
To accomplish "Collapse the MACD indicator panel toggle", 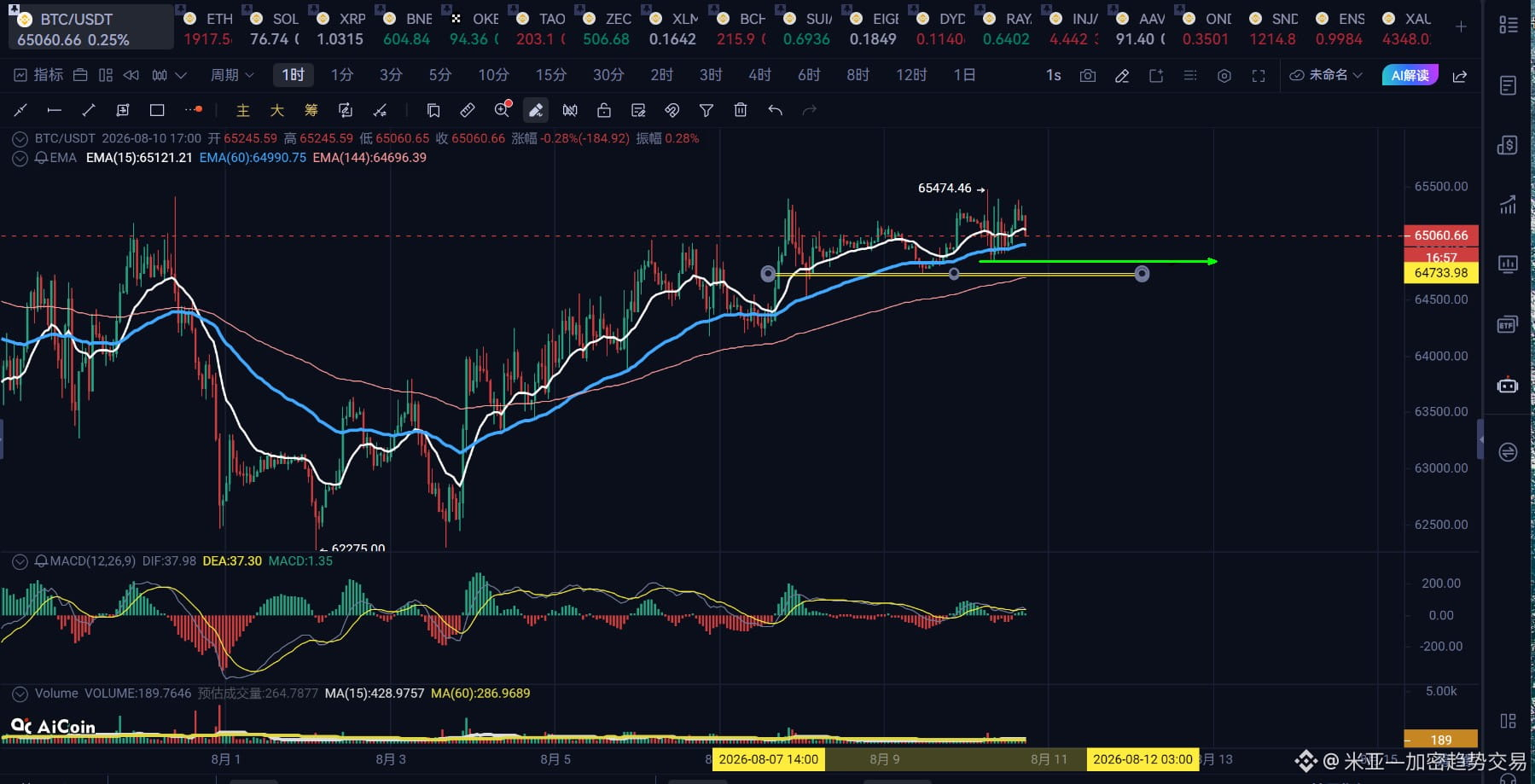I will point(20,561).
